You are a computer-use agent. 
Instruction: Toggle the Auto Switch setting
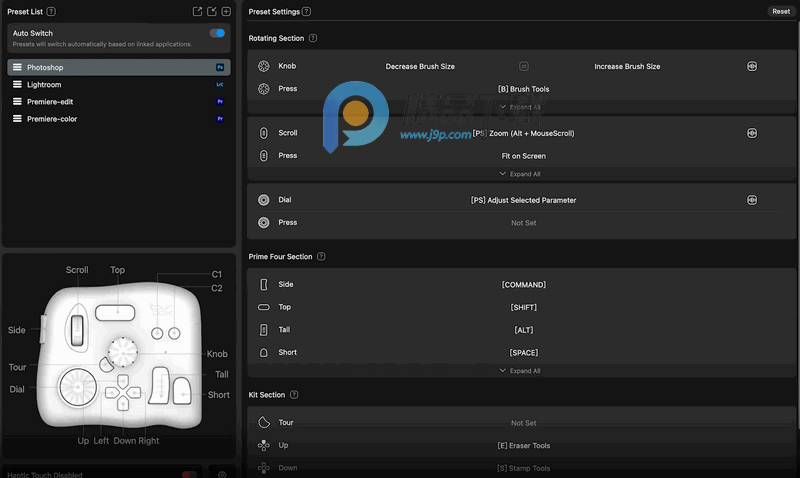pyautogui.click(x=217, y=33)
